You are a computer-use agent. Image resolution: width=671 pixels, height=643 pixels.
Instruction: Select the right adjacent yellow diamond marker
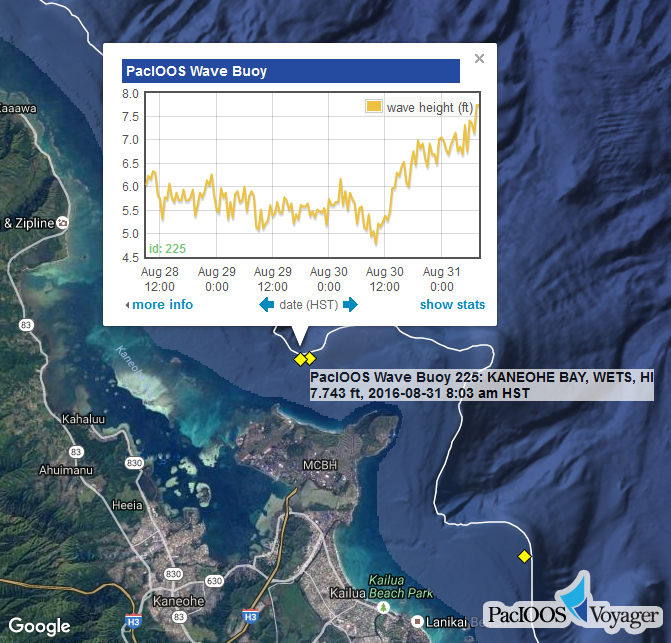pos(311,358)
